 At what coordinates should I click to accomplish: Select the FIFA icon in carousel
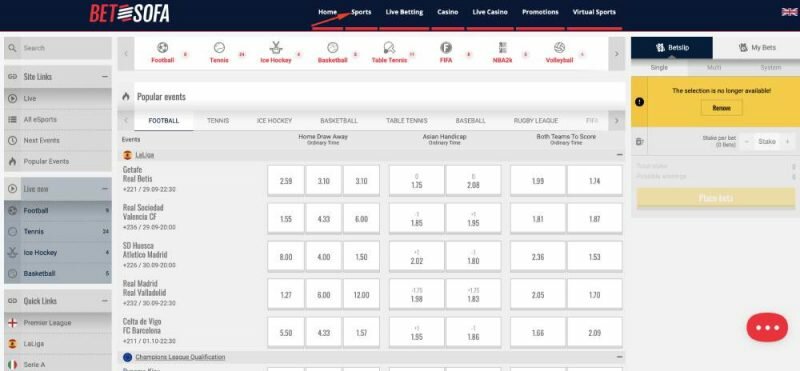[x=446, y=48]
